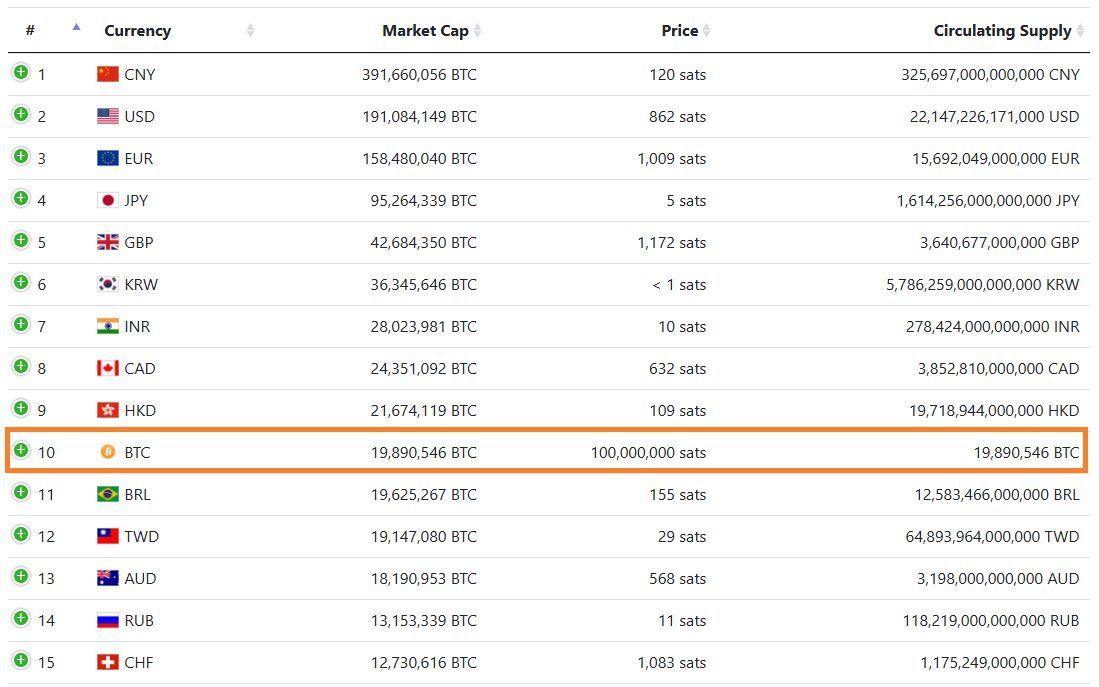Click the United Kingdom flag icon
The width and height of the screenshot is (1099, 687).
(x=107, y=242)
